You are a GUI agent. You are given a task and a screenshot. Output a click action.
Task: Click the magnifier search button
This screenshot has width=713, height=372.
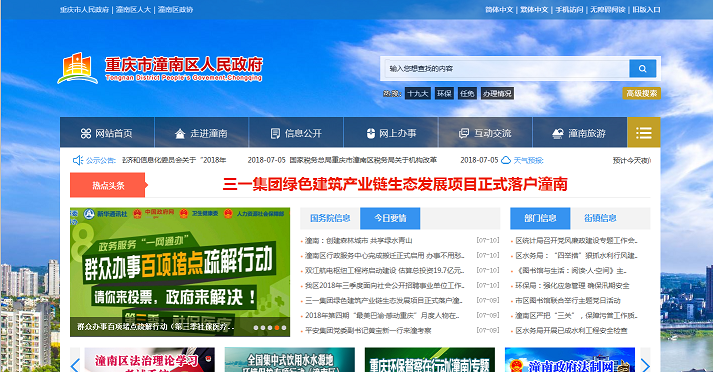click(x=642, y=69)
